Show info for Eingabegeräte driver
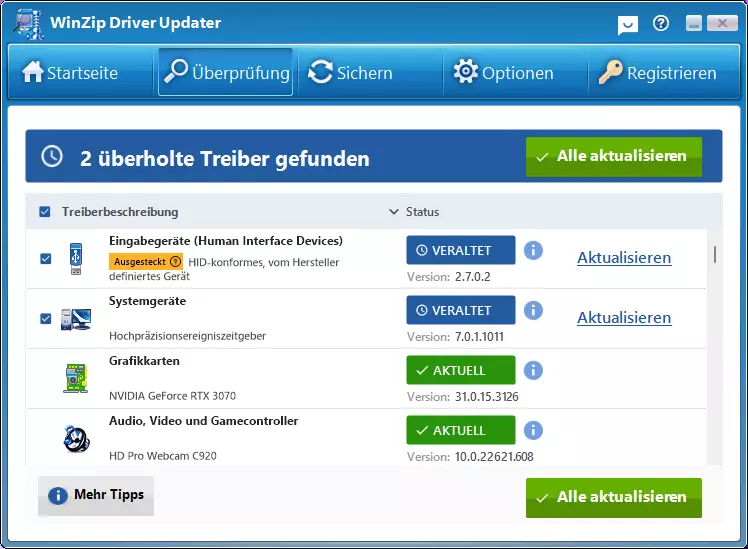 tap(533, 250)
